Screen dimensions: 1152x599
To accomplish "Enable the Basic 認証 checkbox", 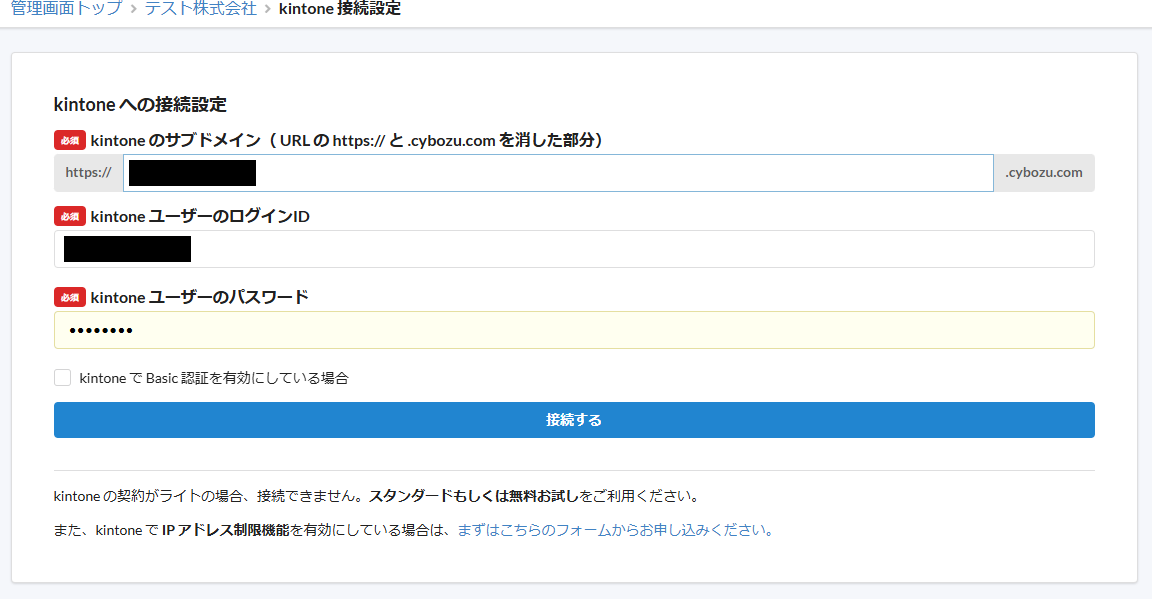I will pos(62,378).
